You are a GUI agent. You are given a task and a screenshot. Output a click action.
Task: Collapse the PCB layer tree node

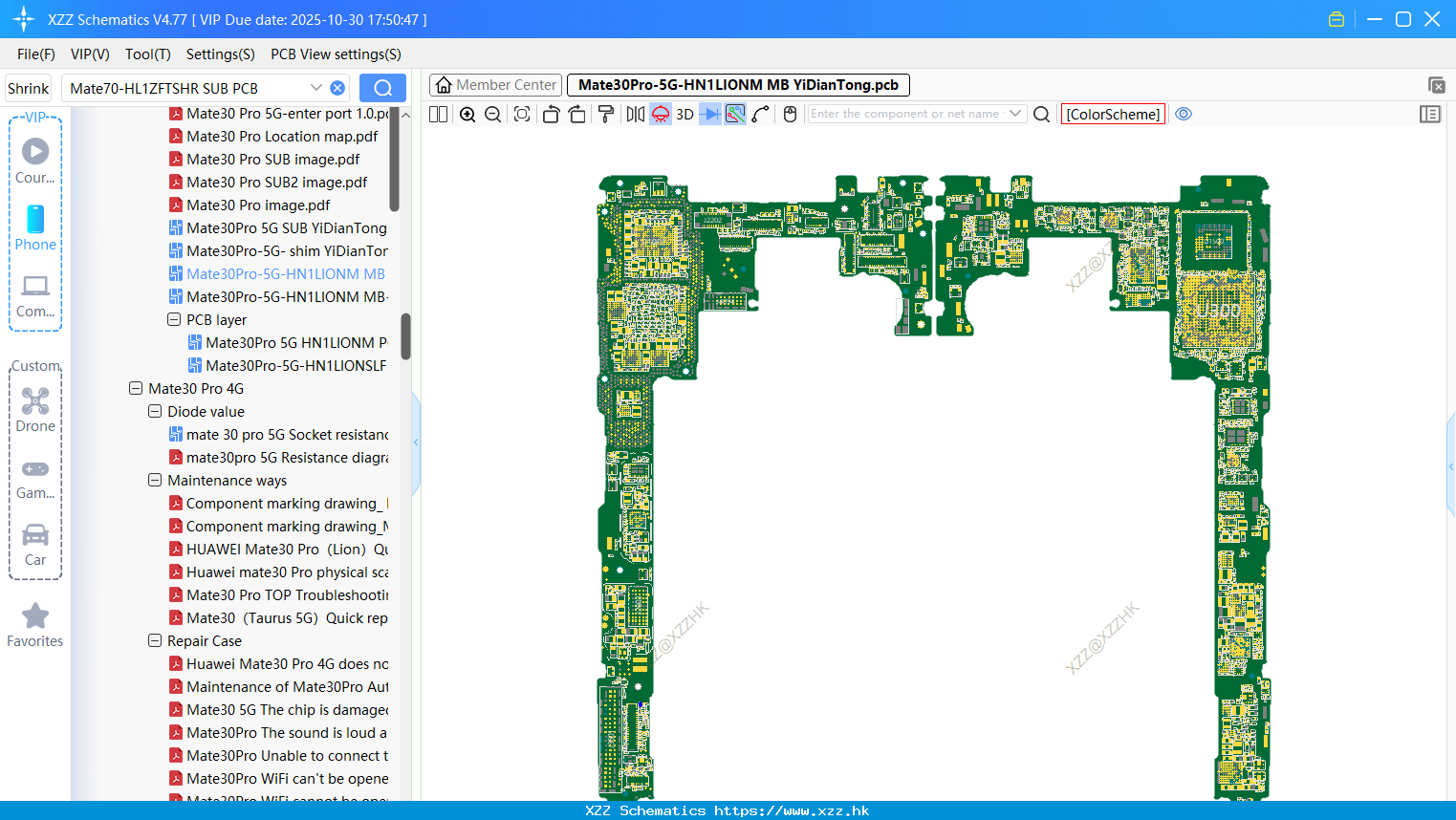[x=174, y=319]
